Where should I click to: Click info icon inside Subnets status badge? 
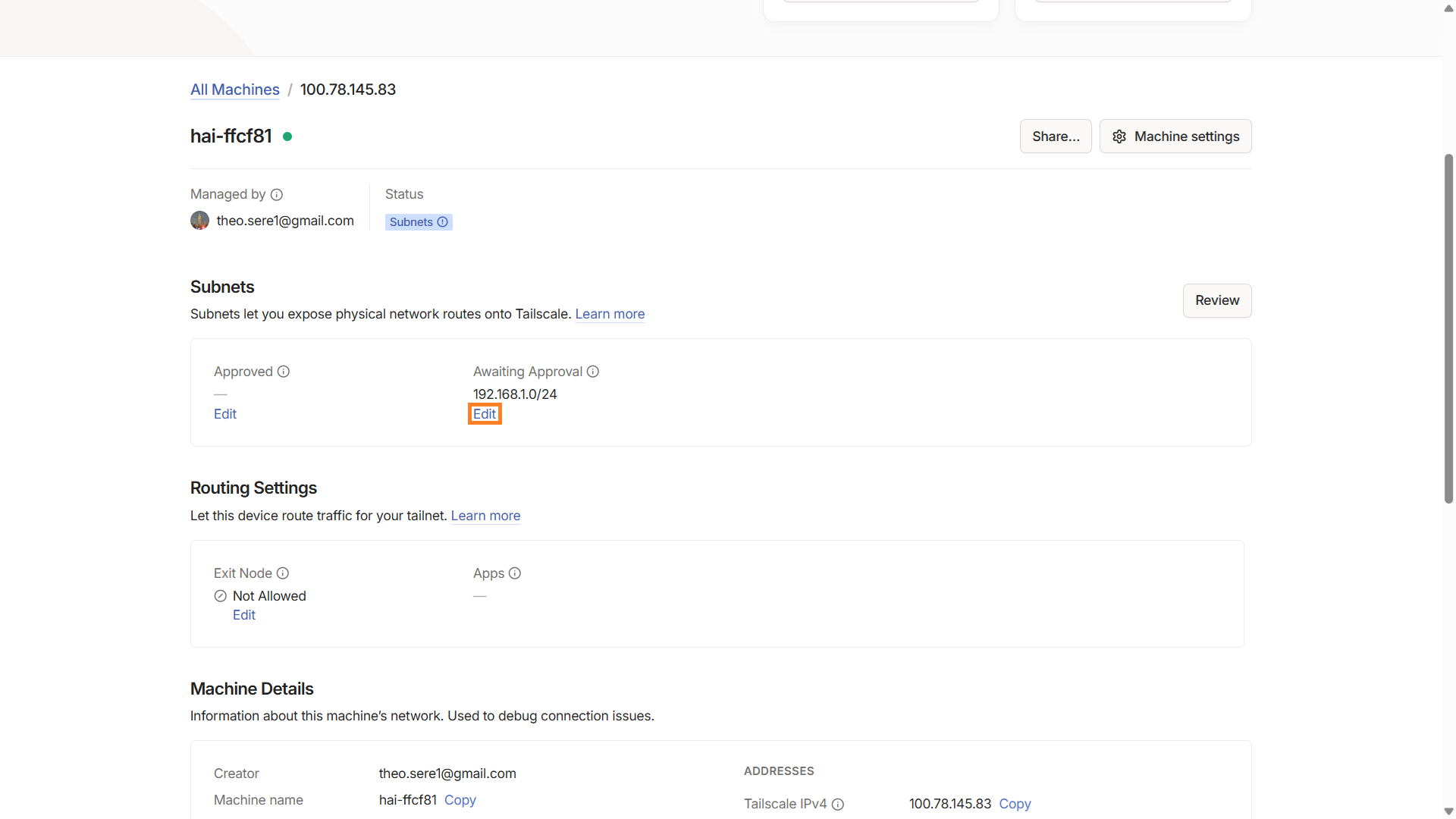click(x=443, y=222)
